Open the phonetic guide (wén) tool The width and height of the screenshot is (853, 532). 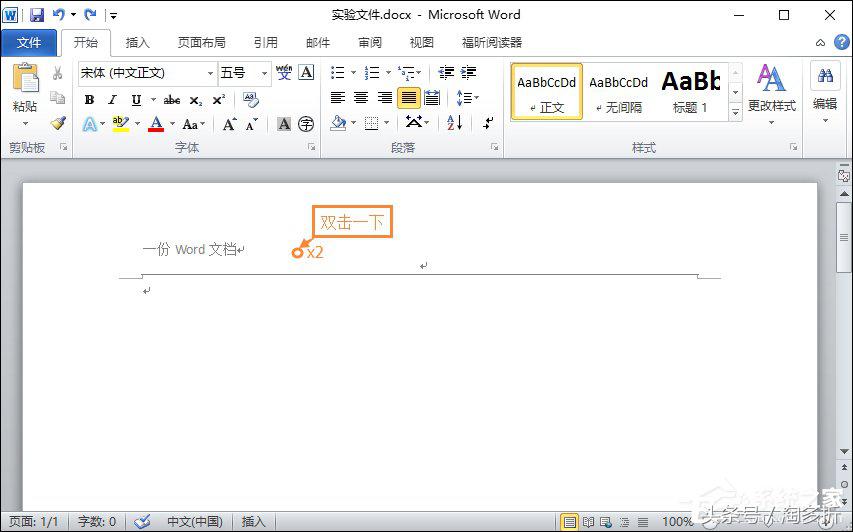[284, 72]
